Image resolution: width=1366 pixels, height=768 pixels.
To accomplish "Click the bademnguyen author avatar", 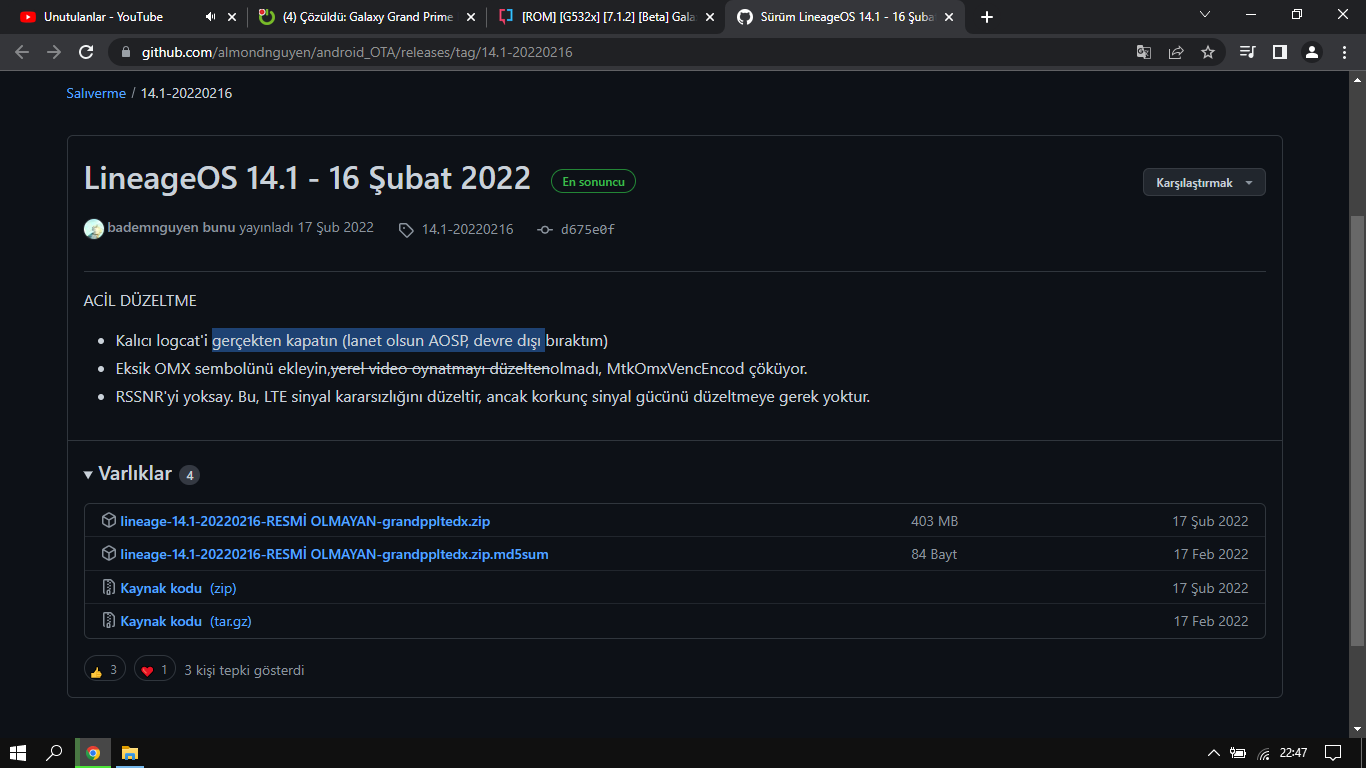I will (94, 229).
